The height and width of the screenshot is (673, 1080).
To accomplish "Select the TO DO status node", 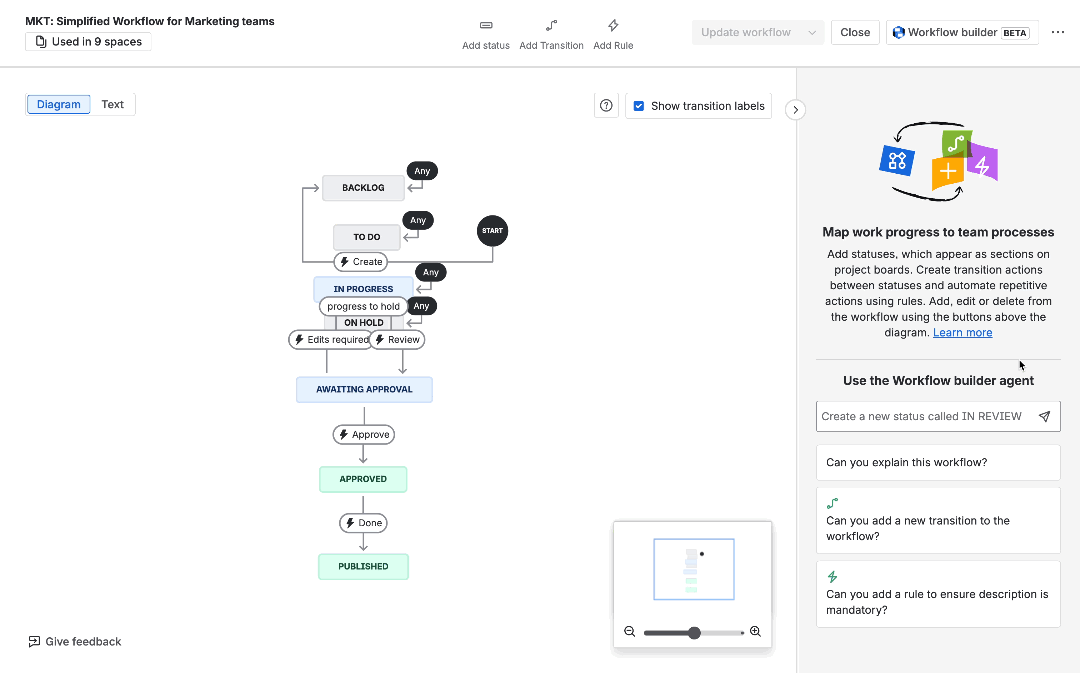I will [366, 237].
